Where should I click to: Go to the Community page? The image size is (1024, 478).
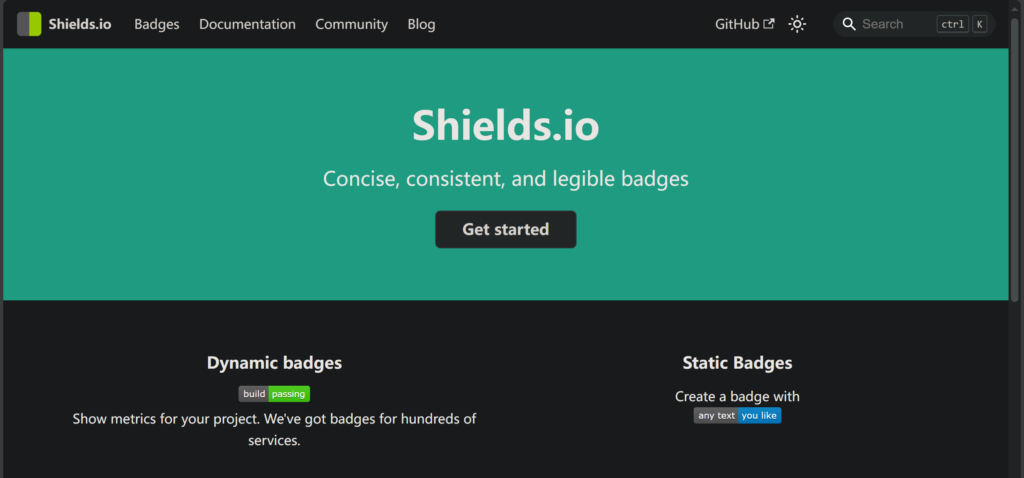point(351,24)
